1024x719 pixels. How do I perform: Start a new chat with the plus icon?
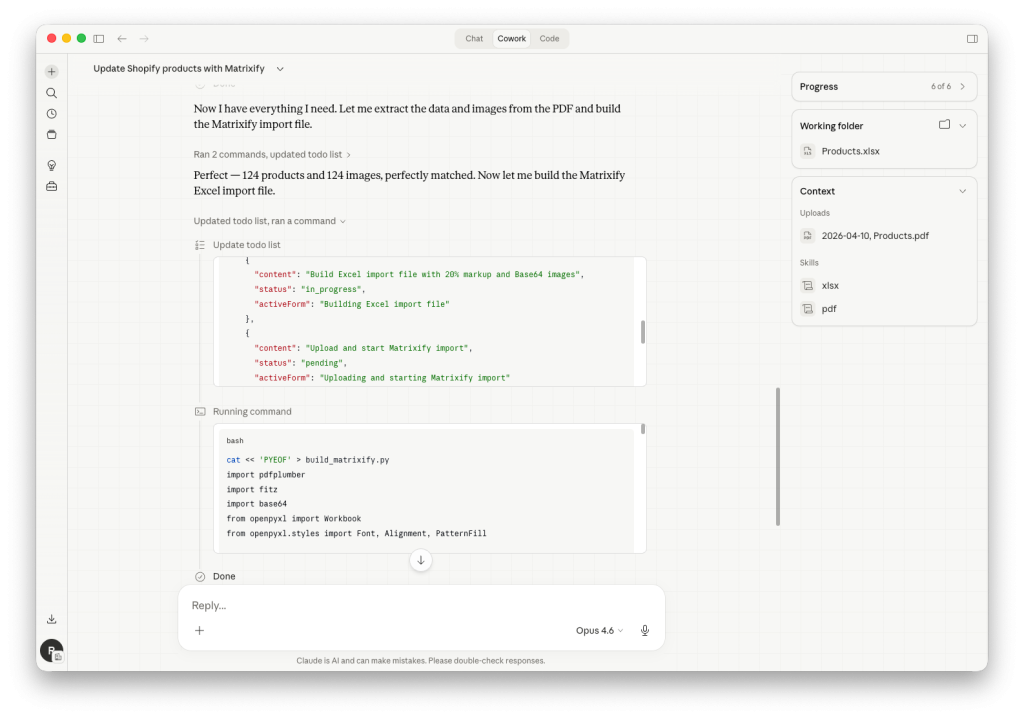[x=51, y=71]
